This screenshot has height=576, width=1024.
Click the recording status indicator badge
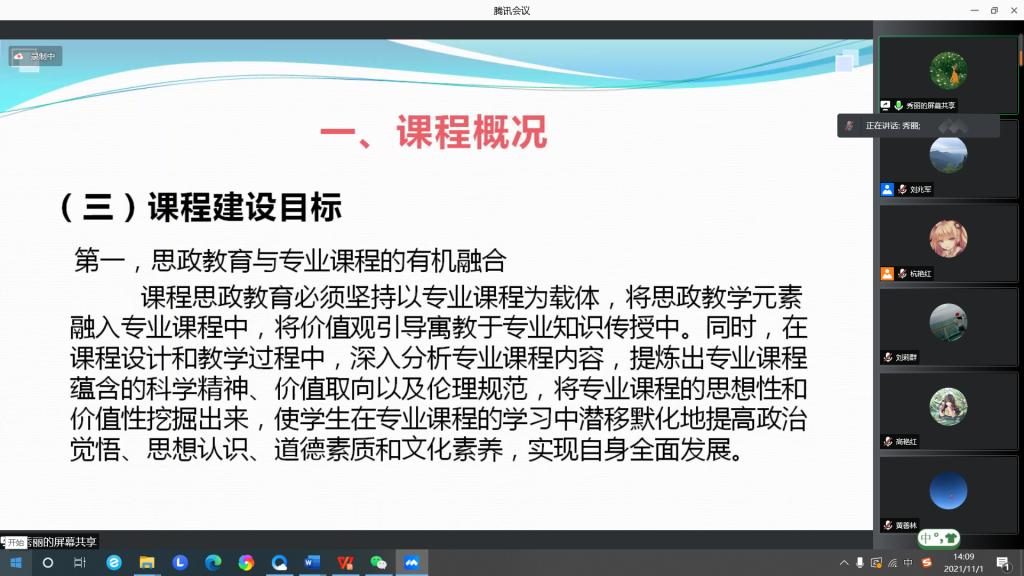pos(36,57)
